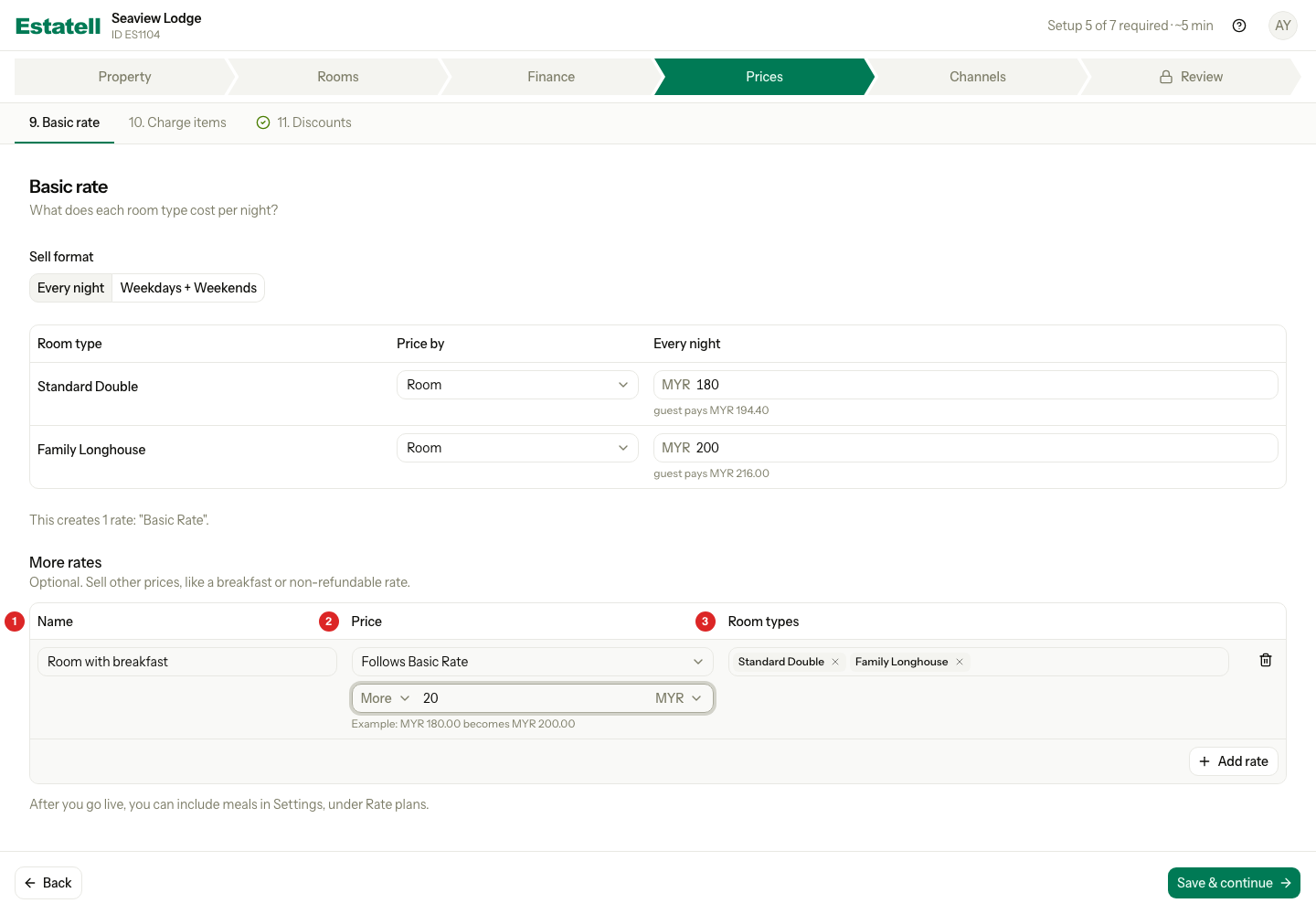
Task: Open the MYR unit dropdown
Action: click(x=678, y=698)
